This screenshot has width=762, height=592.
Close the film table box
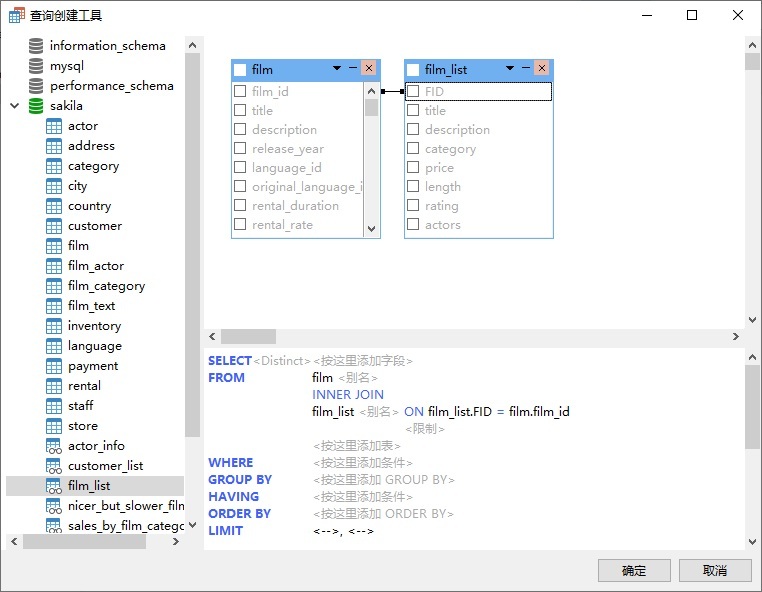click(x=369, y=68)
